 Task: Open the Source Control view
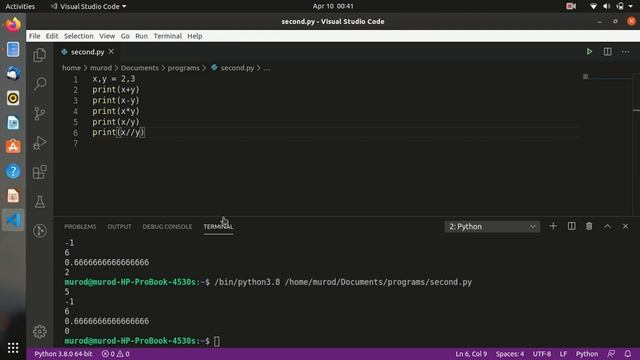coord(40,113)
